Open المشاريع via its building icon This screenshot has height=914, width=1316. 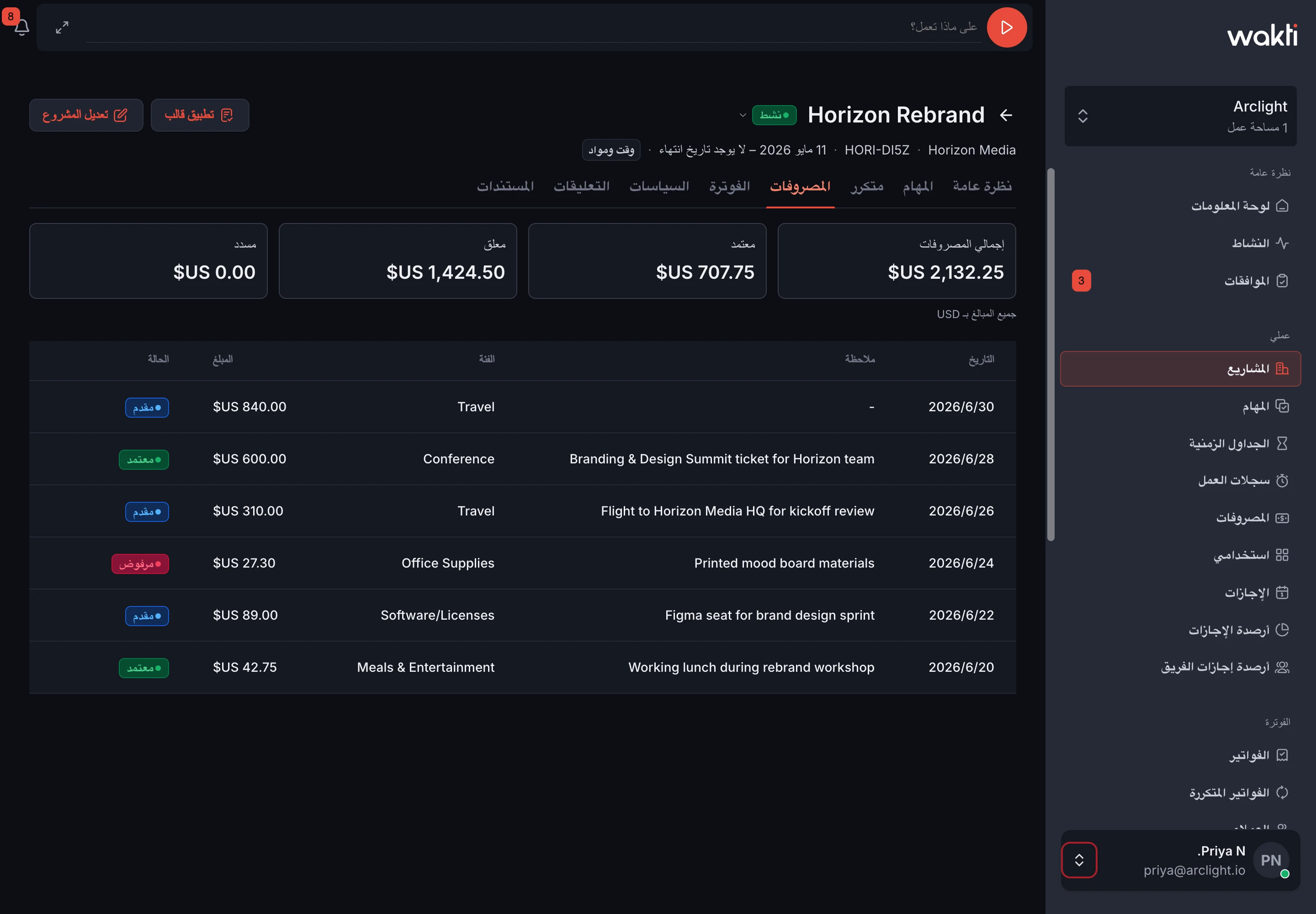coord(1282,369)
